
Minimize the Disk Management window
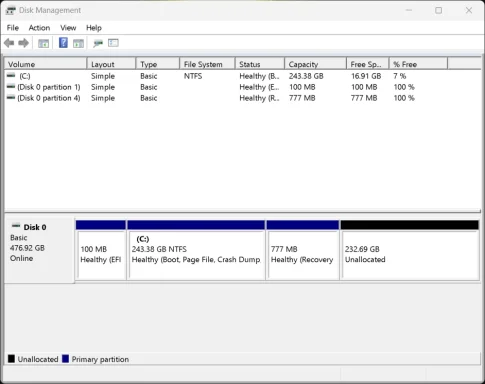click(x=409, y=10)
